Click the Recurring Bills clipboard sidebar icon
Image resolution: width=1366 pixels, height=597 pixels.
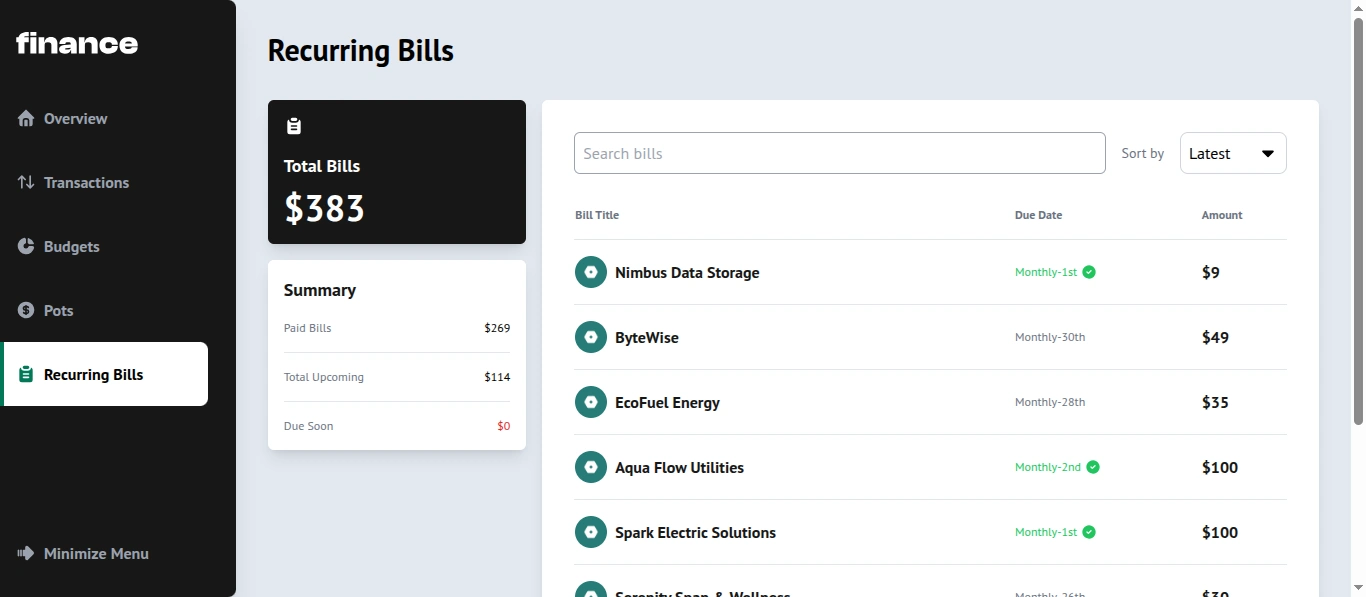tap(26, 374)
